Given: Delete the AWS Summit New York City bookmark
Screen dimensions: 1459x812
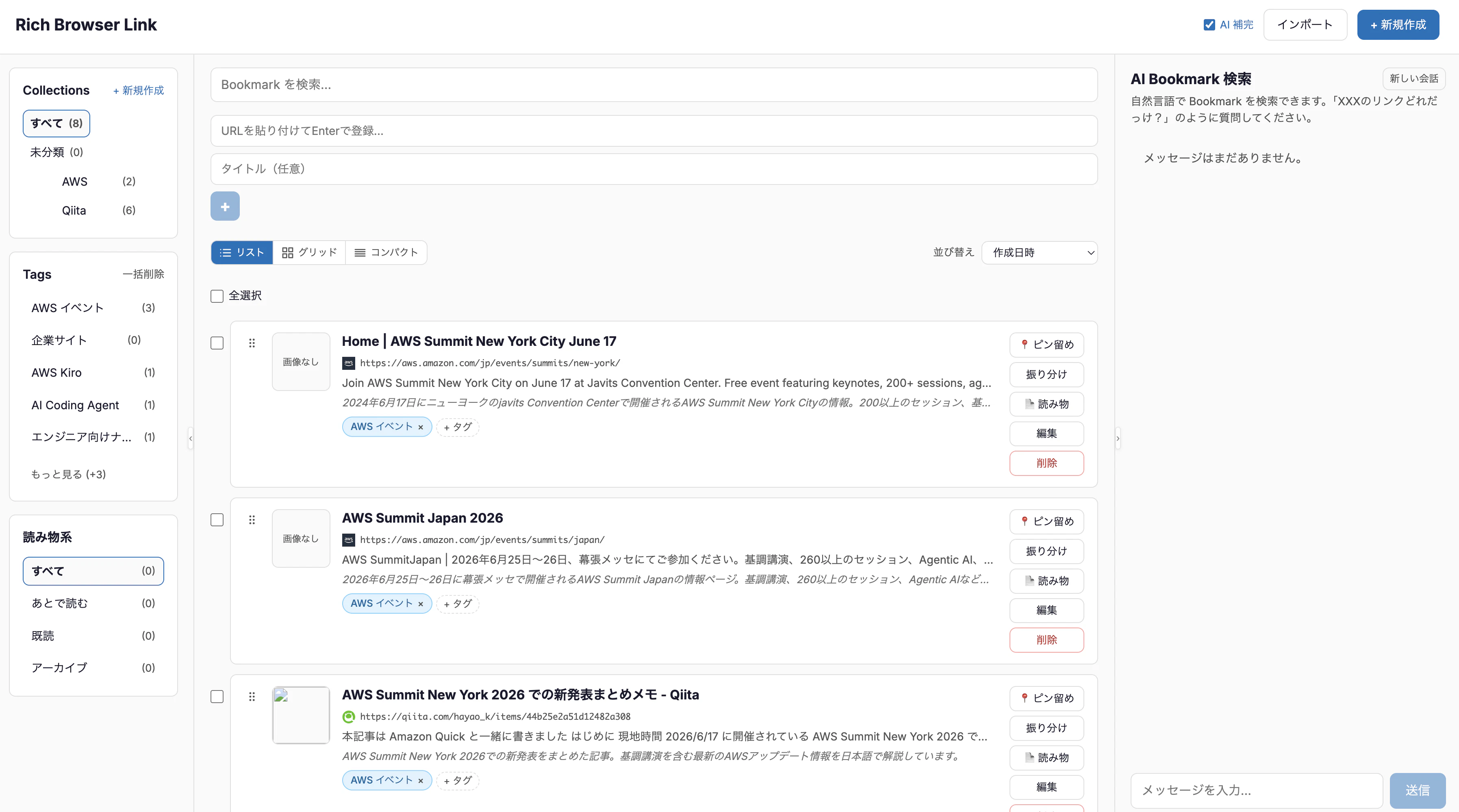Looking at the screenshot, I should [x=1046, y=463].
